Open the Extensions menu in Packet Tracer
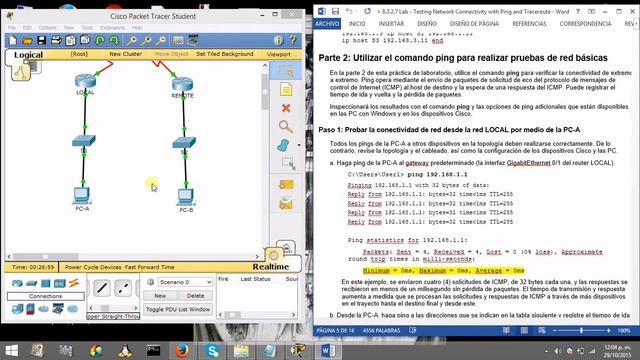 [x=112, y=27]
